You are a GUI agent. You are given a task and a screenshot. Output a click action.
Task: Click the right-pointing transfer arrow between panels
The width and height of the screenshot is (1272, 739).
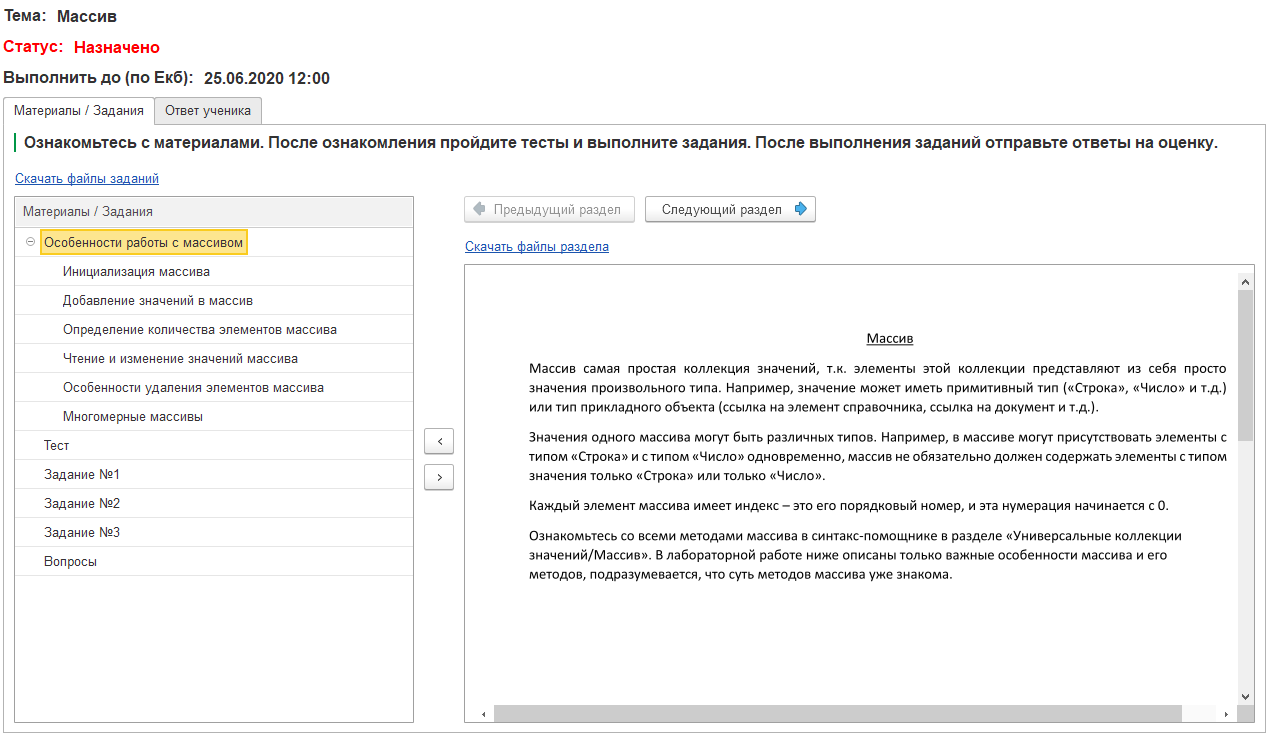pyautogui.click(x=438, y=477)
